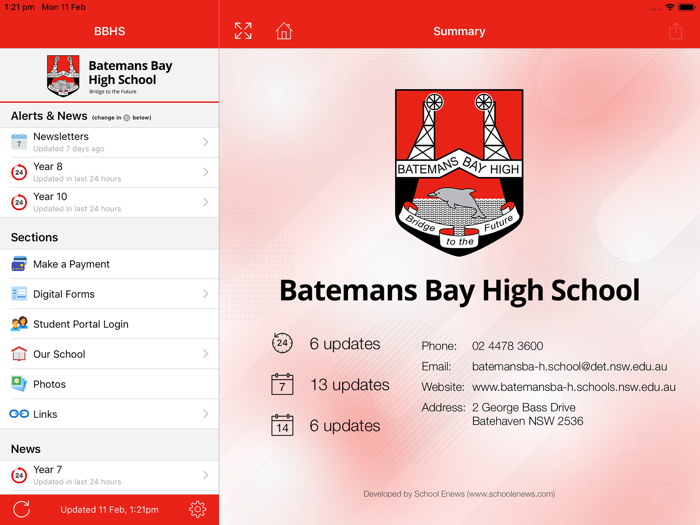This screenshot has height=525, width=700.
Task: Tap the Newsletters calendar icon
Action: tap(19, 142)
